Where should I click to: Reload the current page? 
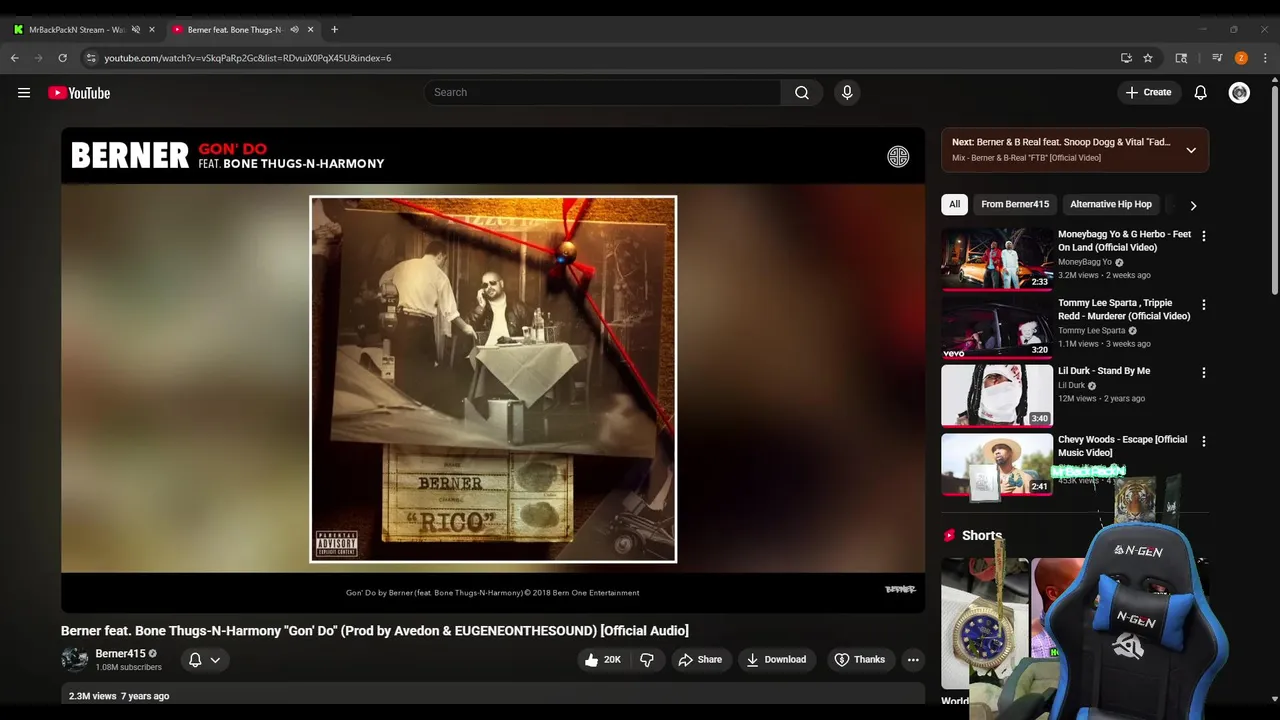(x=62, y=58)
